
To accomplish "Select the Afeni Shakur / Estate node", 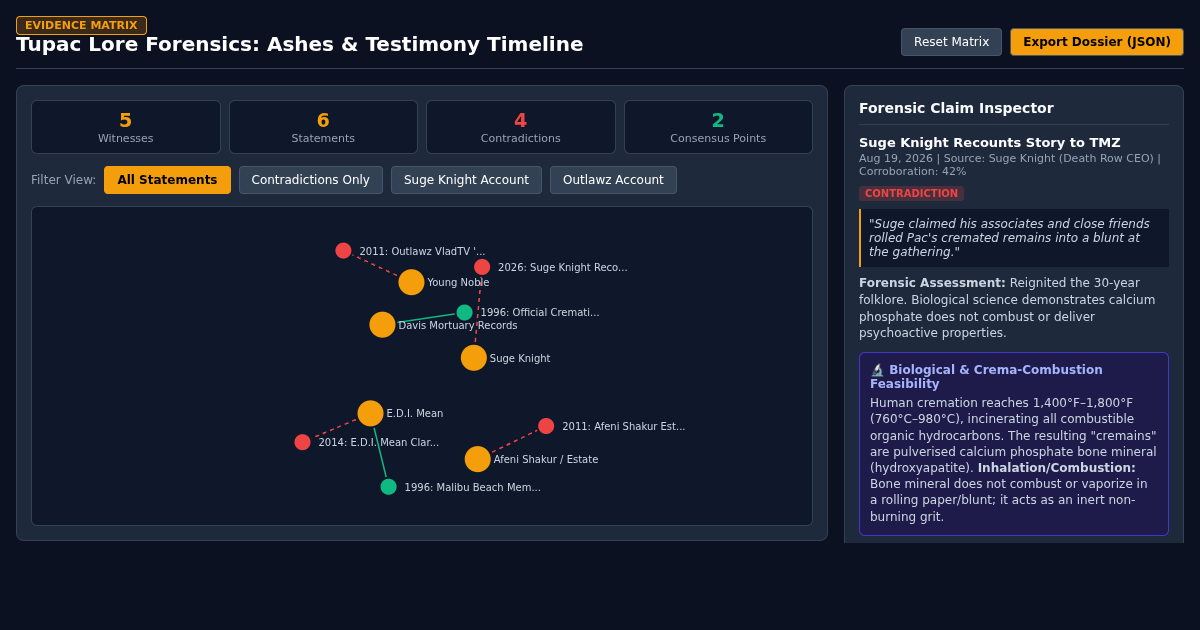I will tap(478, 459).
